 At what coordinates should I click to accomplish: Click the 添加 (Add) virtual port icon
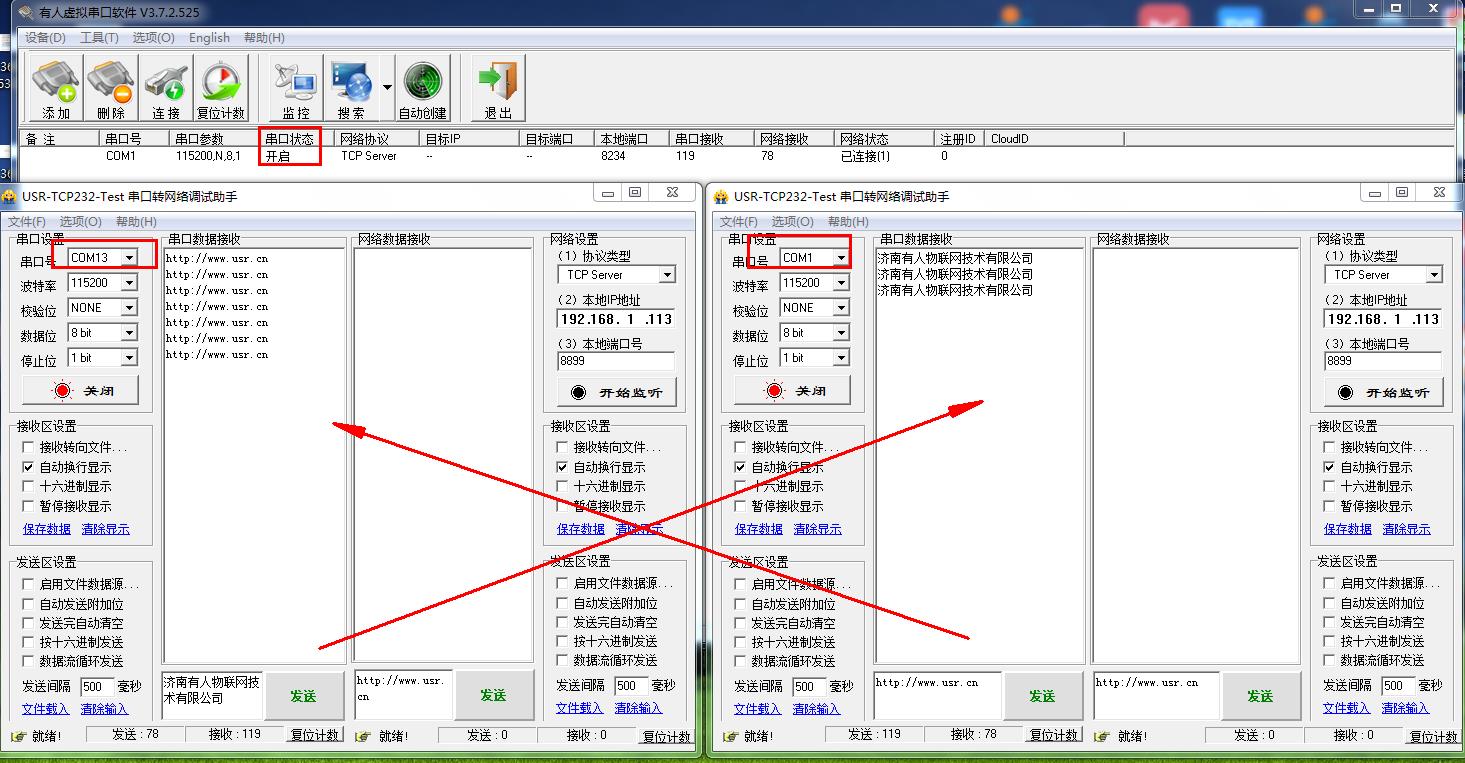pos(56,88)
